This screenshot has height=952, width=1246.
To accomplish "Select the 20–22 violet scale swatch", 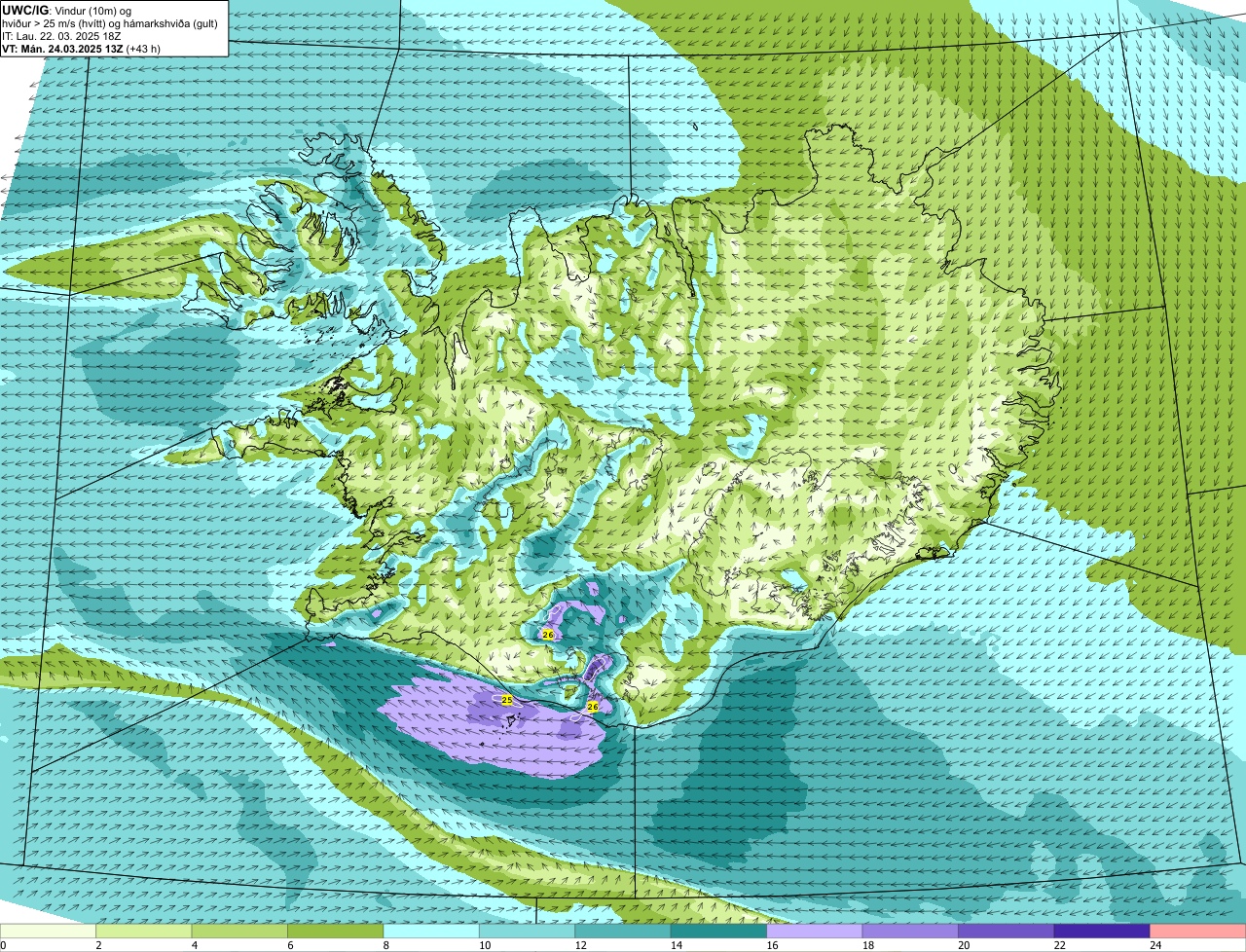I will coord(1007,931).
